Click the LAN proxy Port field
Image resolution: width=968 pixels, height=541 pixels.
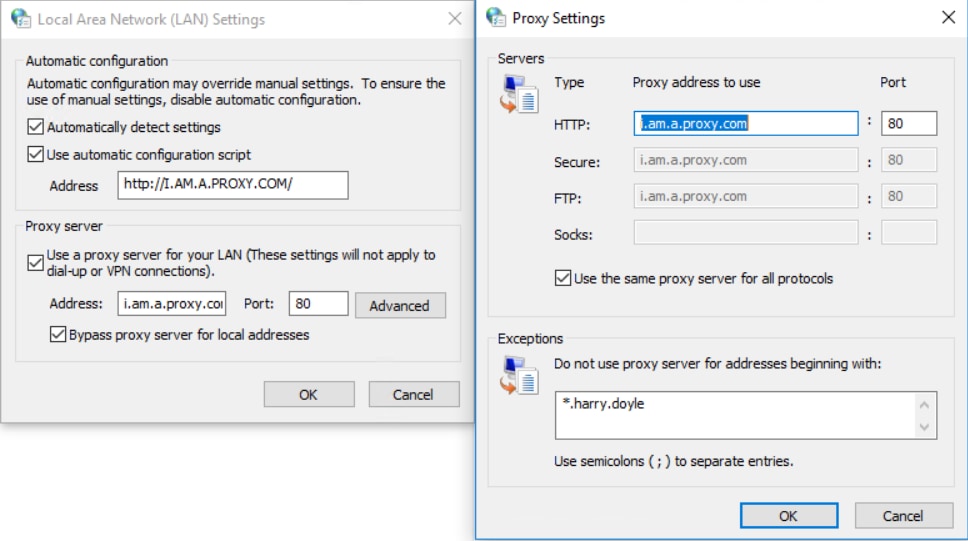pos(318,304)
